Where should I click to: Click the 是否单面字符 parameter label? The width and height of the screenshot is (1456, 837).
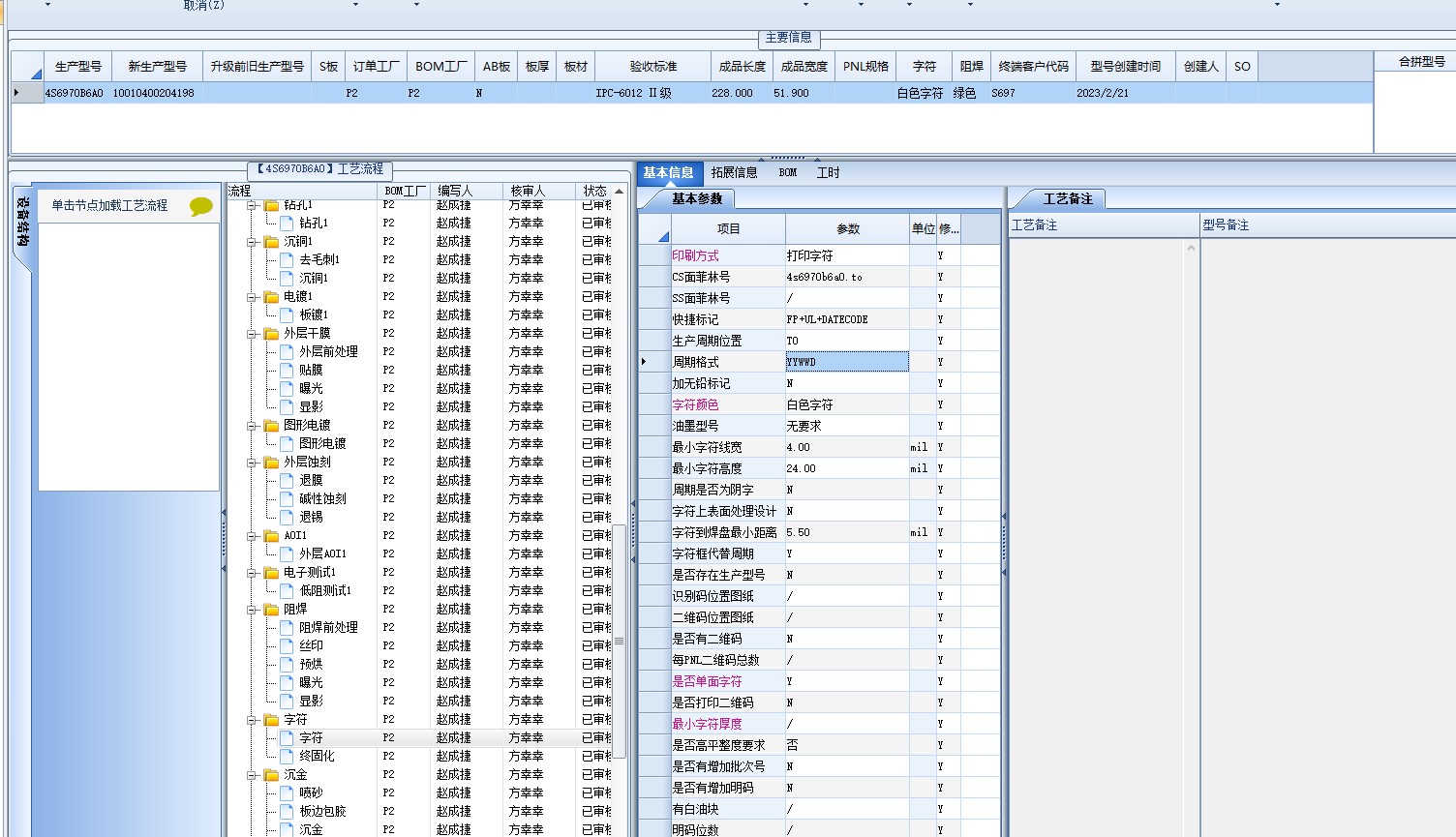coord(707,681)
